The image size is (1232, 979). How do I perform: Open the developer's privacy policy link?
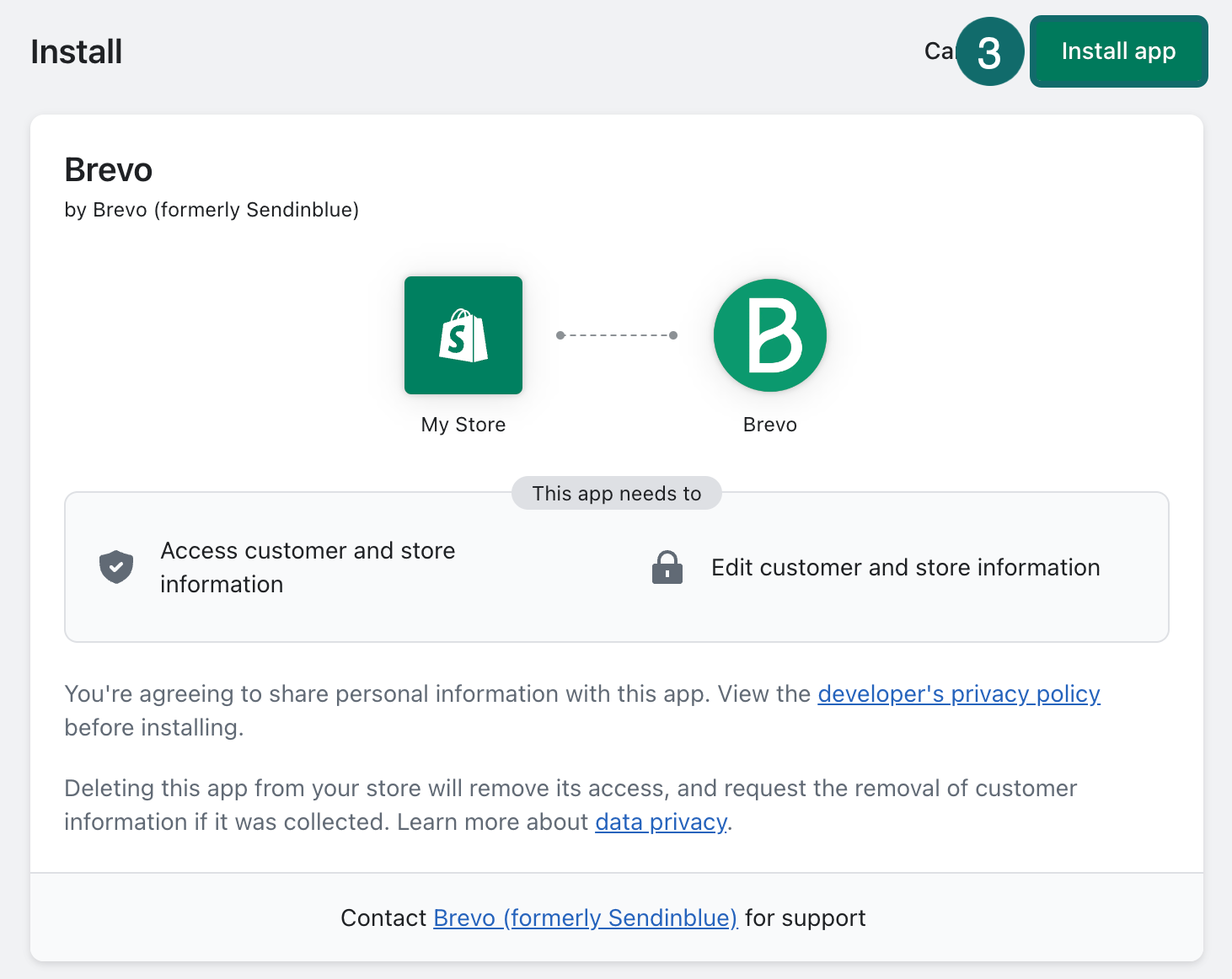(958, 693)
